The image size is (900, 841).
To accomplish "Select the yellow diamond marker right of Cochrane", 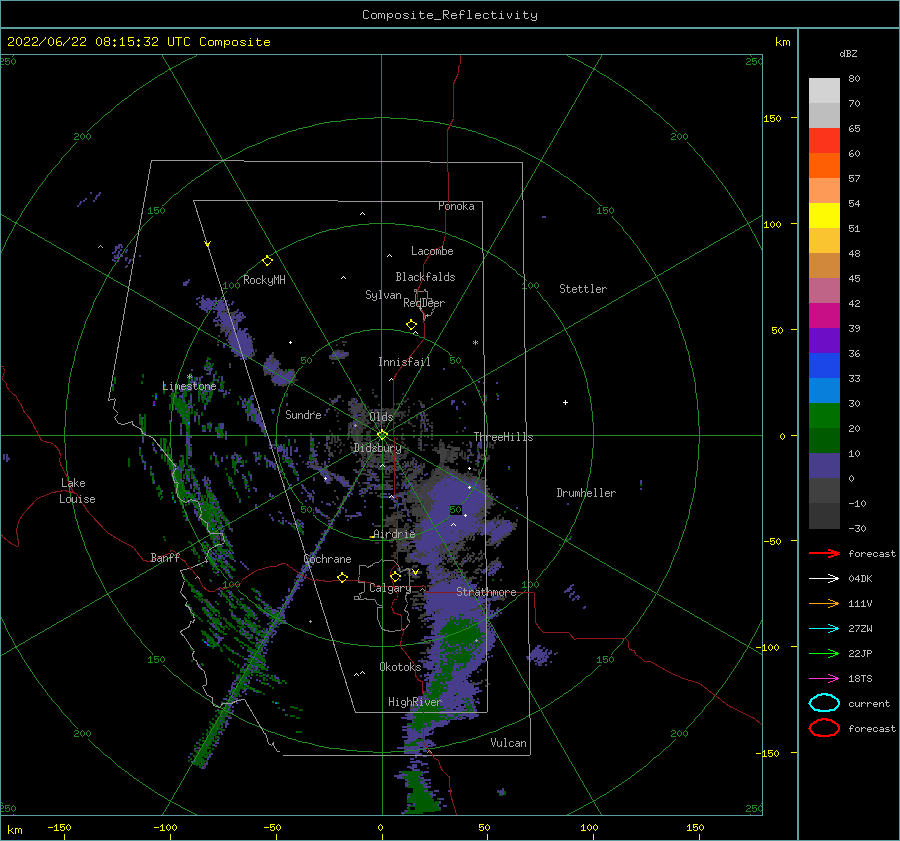I will pyautogui.click(x=343, y=578).
